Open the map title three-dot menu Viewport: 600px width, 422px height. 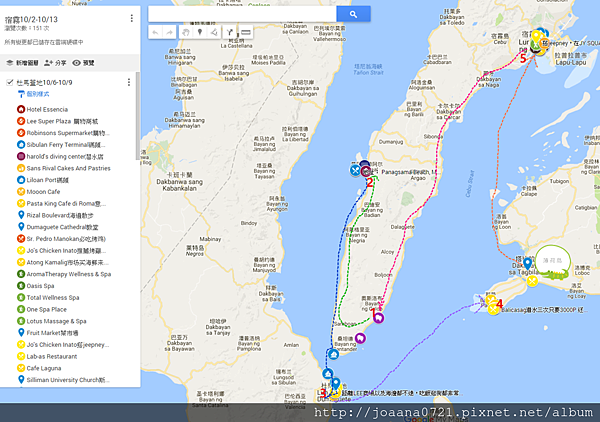pos(132,18)
